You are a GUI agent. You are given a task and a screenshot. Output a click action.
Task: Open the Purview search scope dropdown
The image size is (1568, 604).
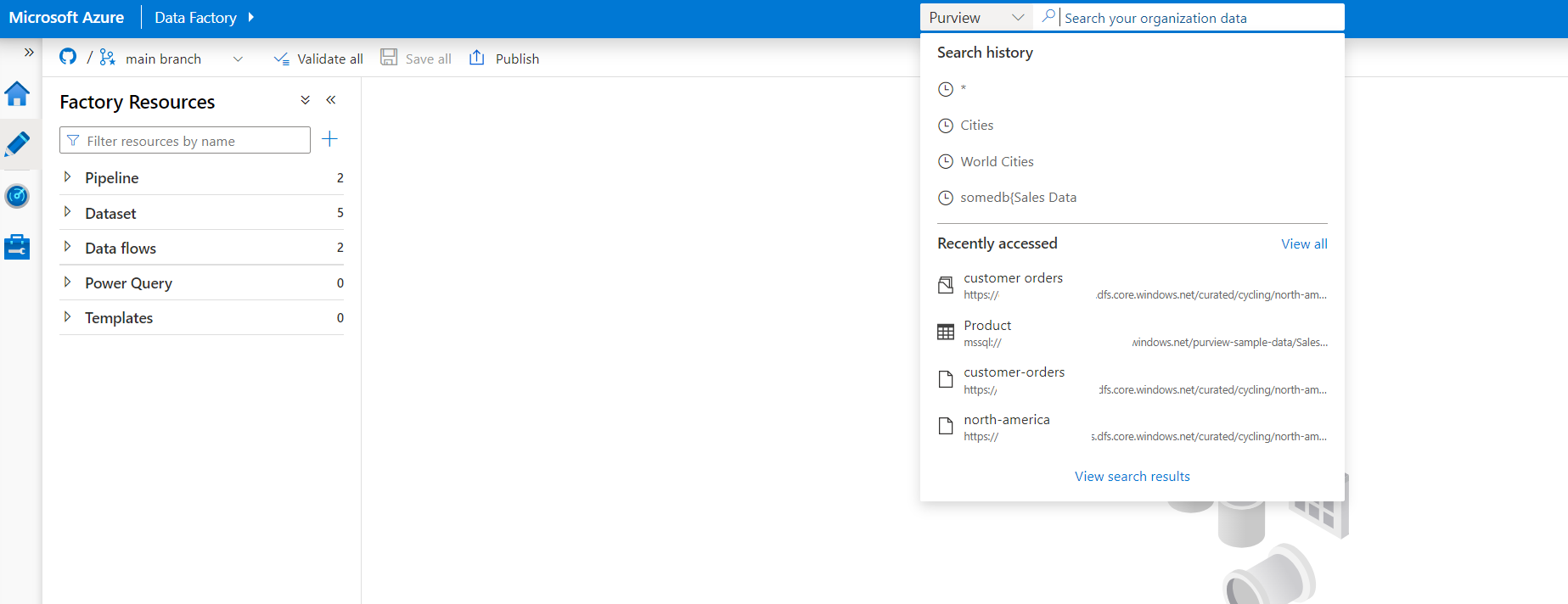tap(975, 18)
